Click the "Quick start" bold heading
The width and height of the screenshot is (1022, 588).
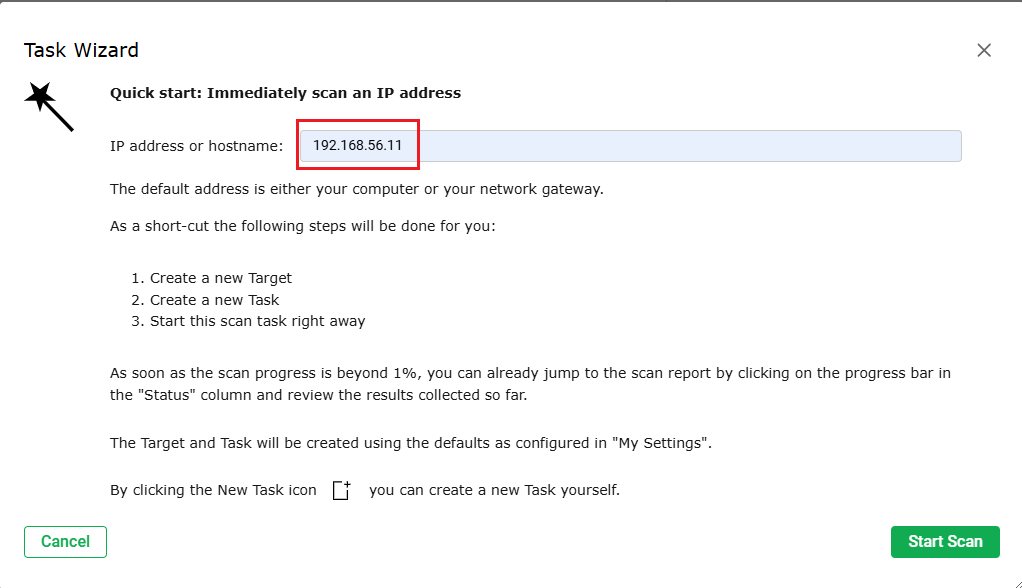tap(285, 93)
